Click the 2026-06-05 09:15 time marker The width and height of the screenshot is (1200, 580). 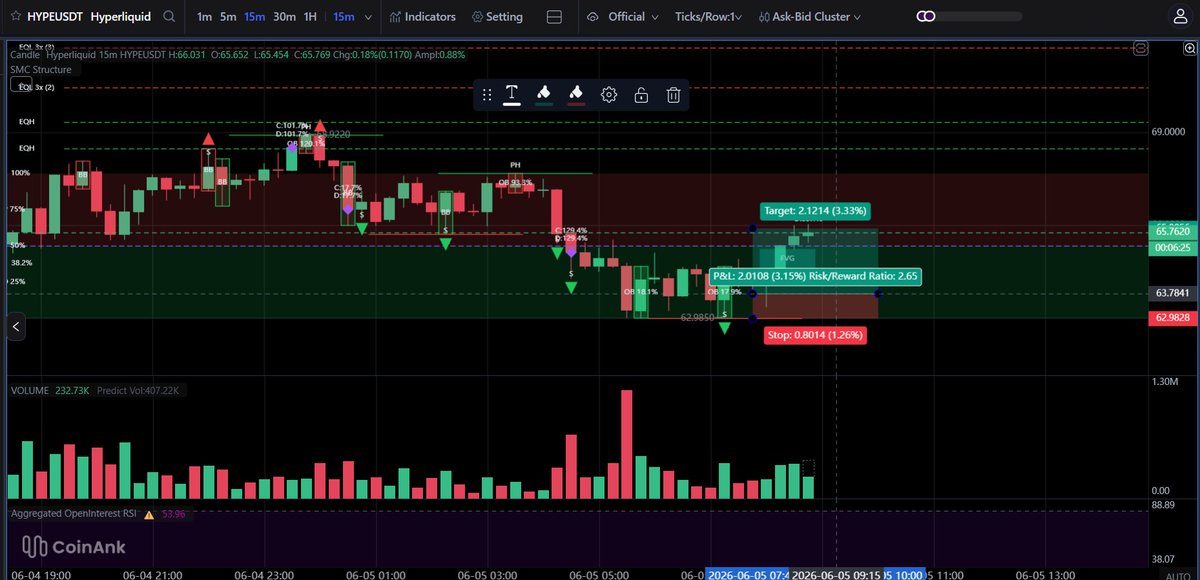click(x=838, y=575)
